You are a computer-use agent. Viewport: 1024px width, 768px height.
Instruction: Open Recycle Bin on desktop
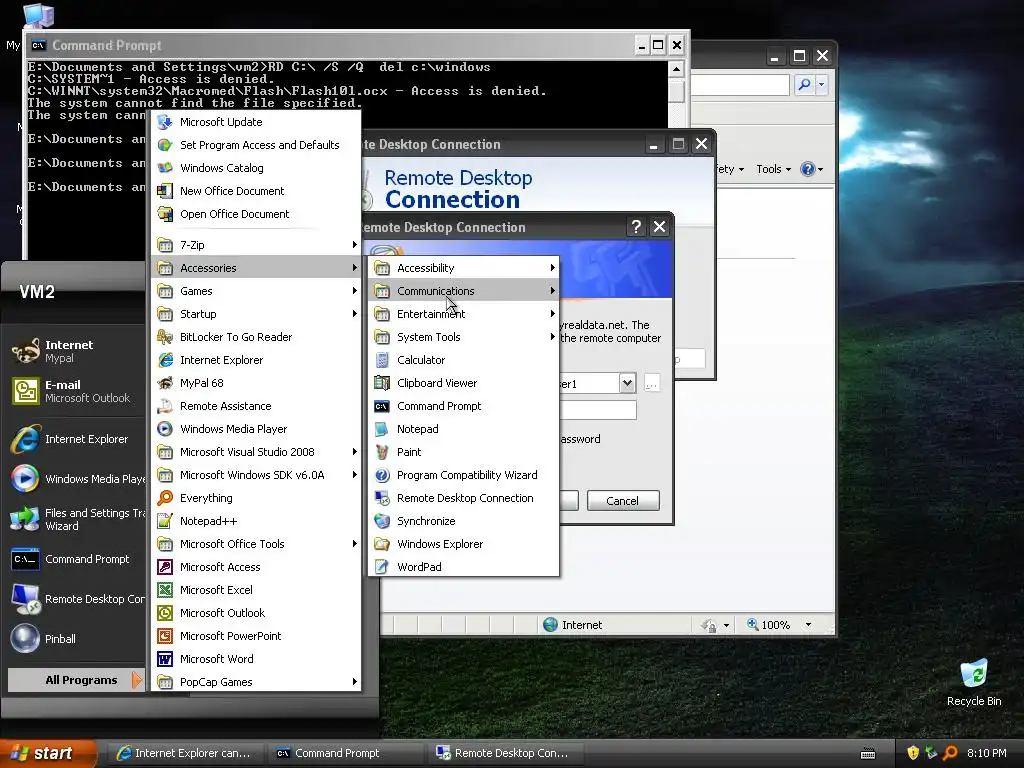click(x=974, y=682)
